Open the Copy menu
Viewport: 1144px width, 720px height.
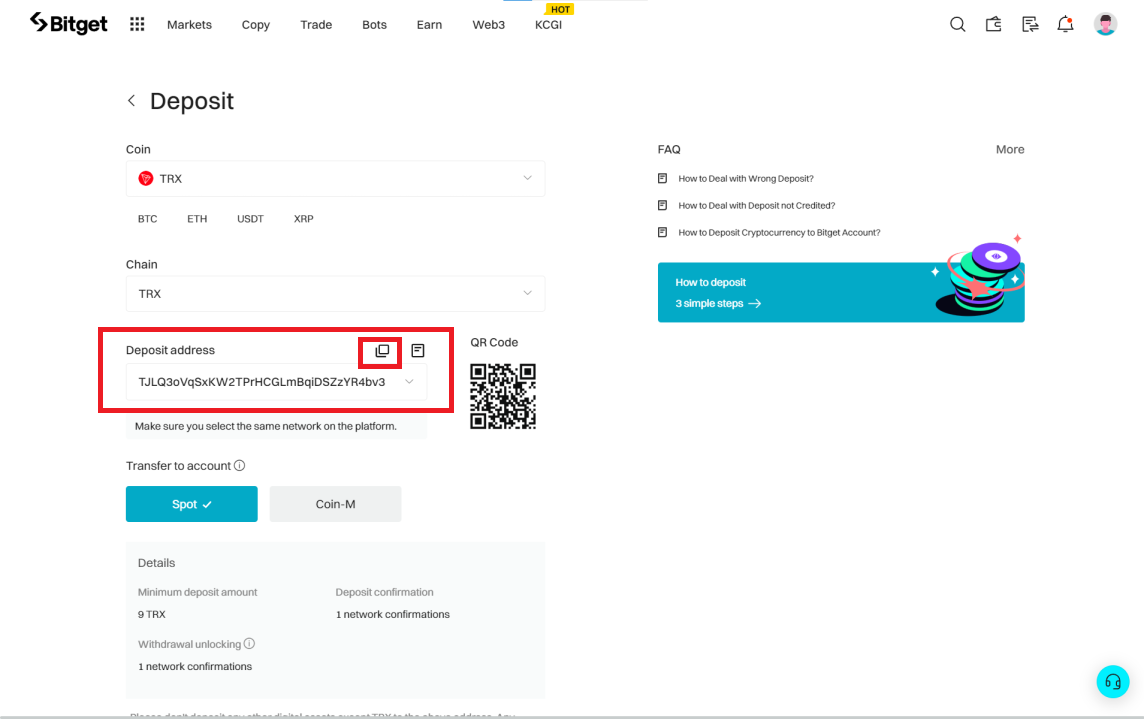255,25
